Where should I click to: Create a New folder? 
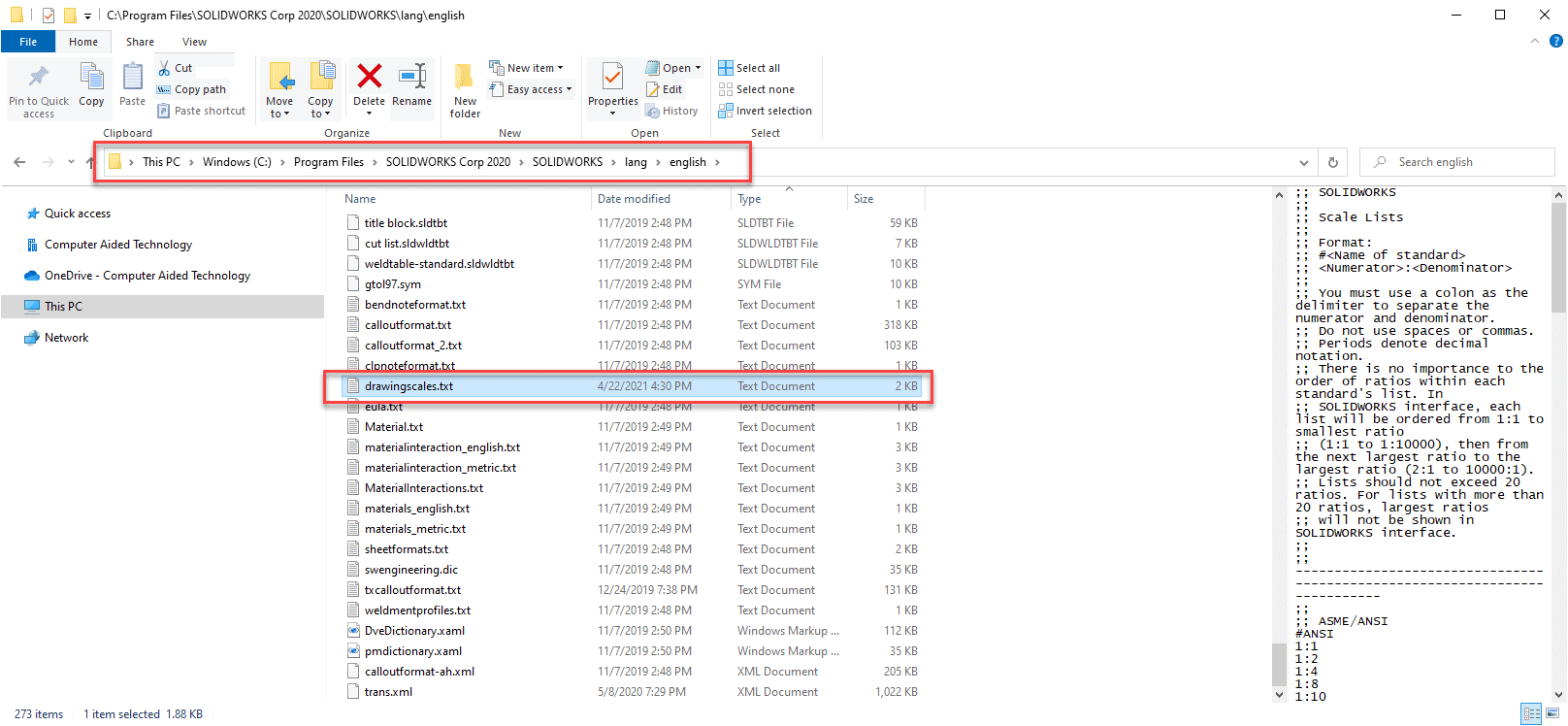pyautogui.click(x=465, y=89)
